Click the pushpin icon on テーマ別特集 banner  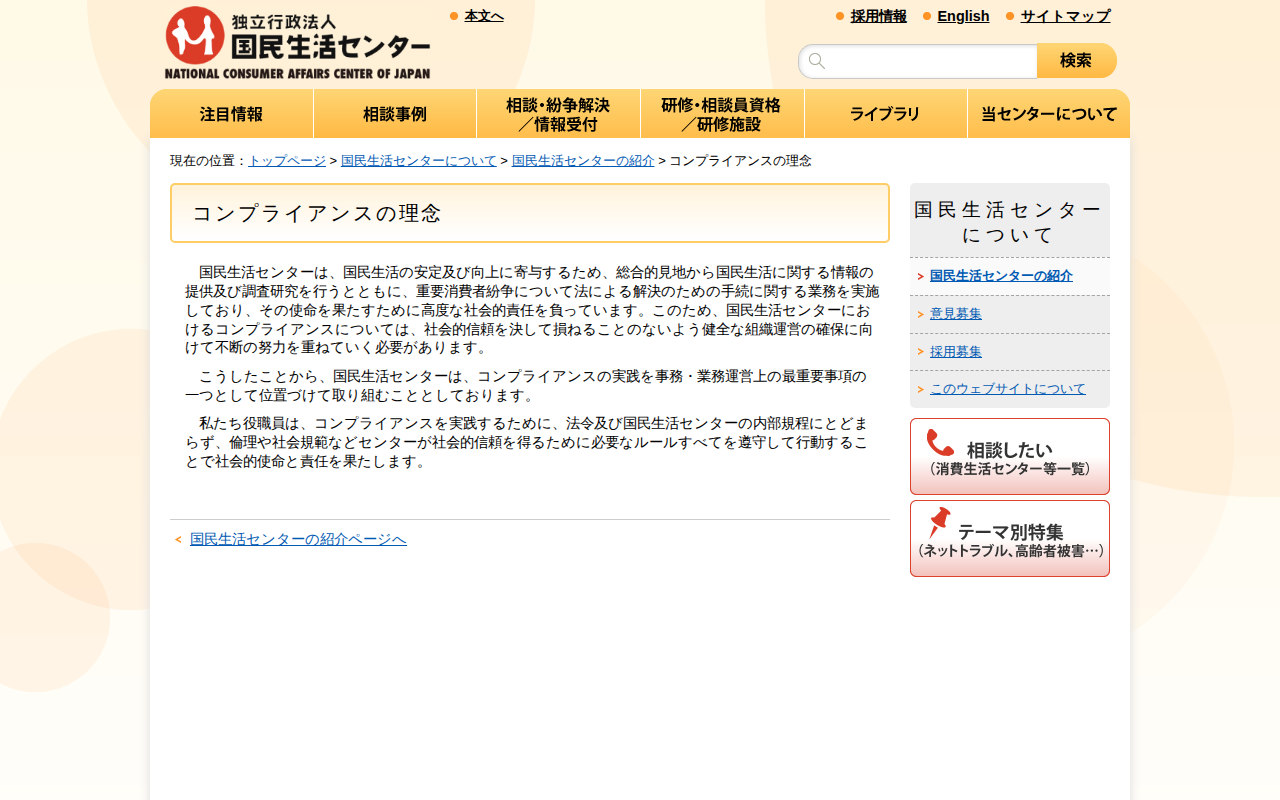940,522
